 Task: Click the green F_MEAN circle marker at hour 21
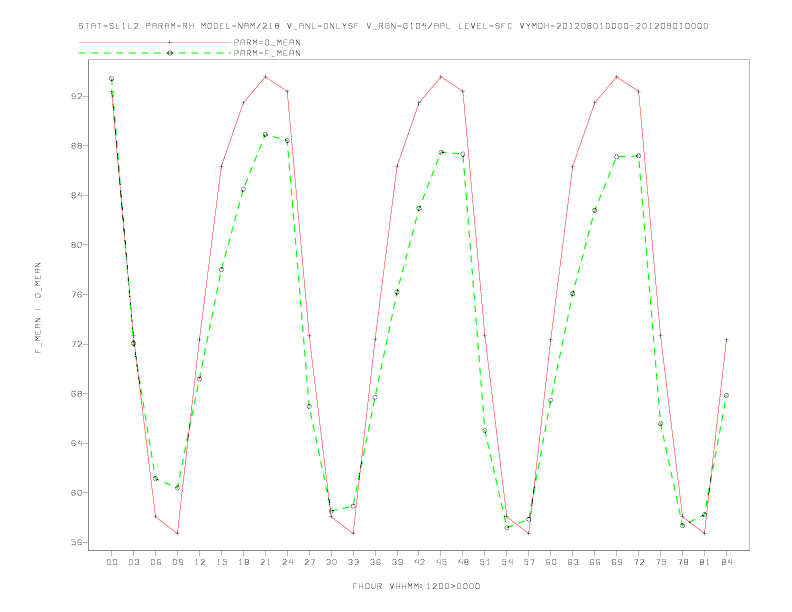point(265,135)
